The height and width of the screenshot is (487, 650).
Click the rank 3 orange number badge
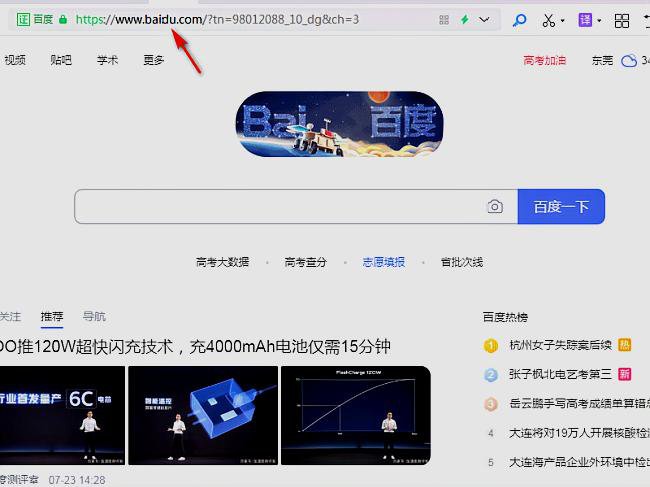pos(491,404)
